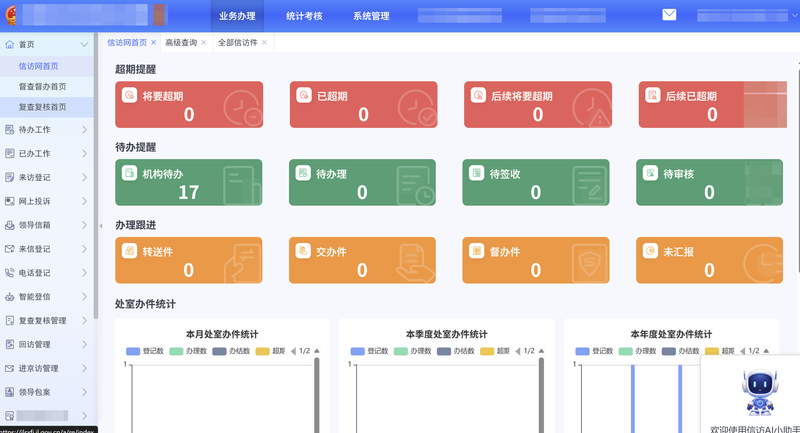Click the 督办件 card icon
The height and width of the screenshot is (433, 800).
pyautogui.click(x=476, y=251)
